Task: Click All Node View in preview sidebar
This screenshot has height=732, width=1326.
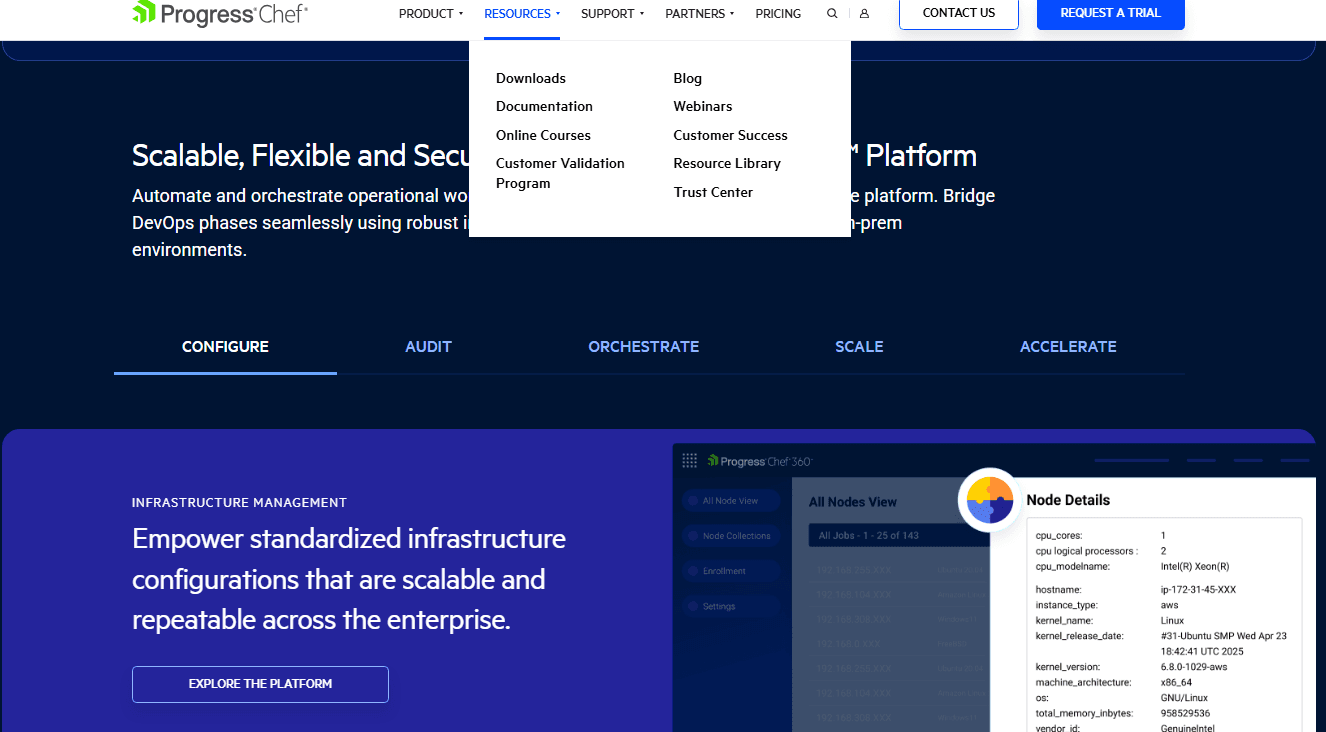Action: pos(730,501)
